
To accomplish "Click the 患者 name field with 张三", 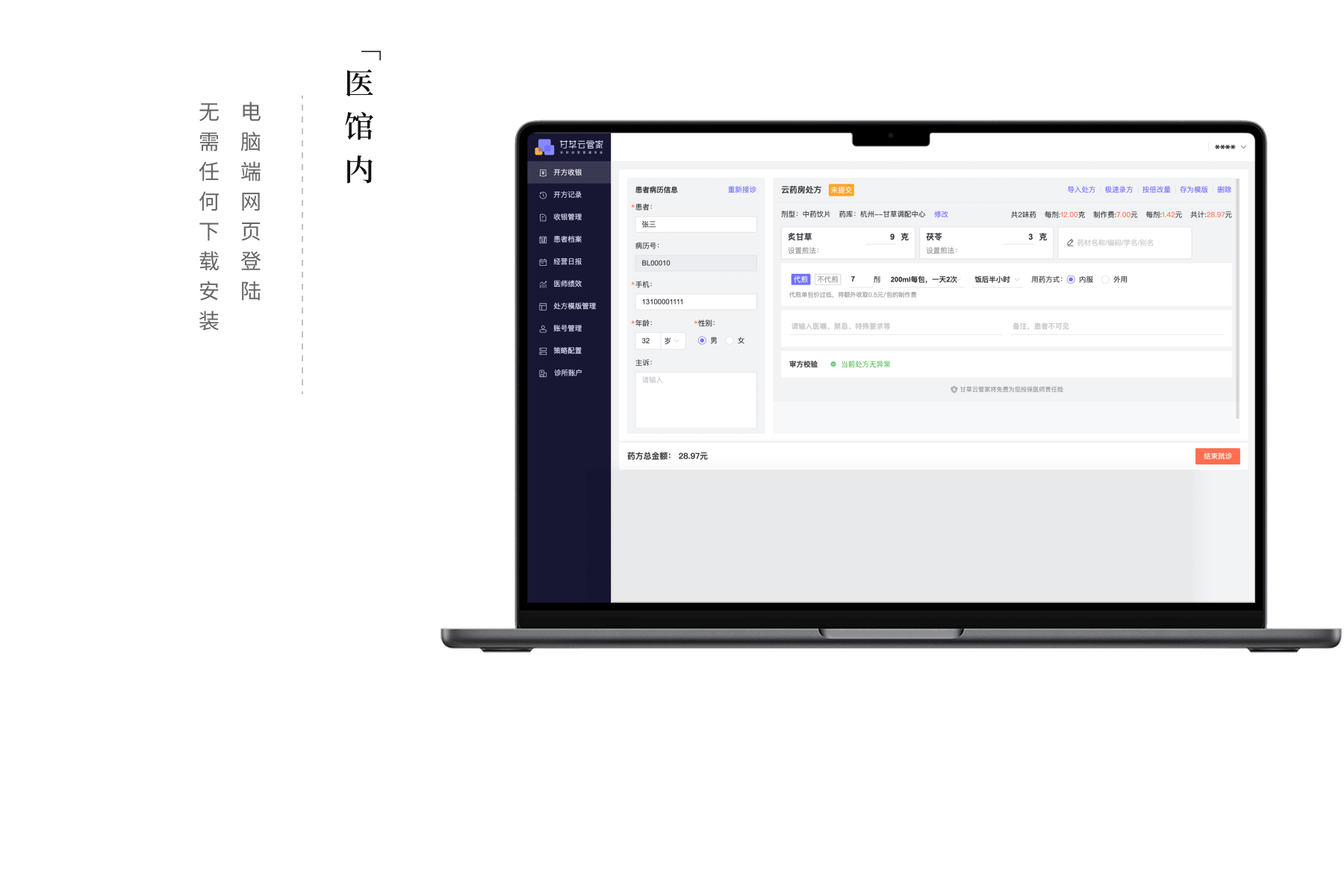I will click(x=696, y=224).
